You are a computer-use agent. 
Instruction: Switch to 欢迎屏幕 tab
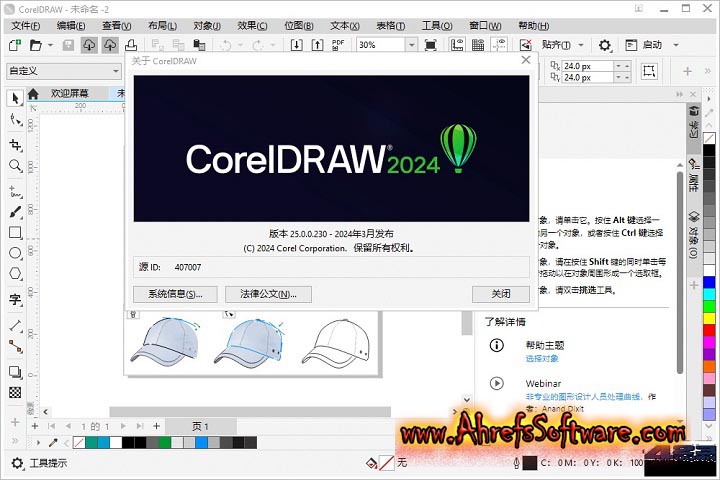69,94
